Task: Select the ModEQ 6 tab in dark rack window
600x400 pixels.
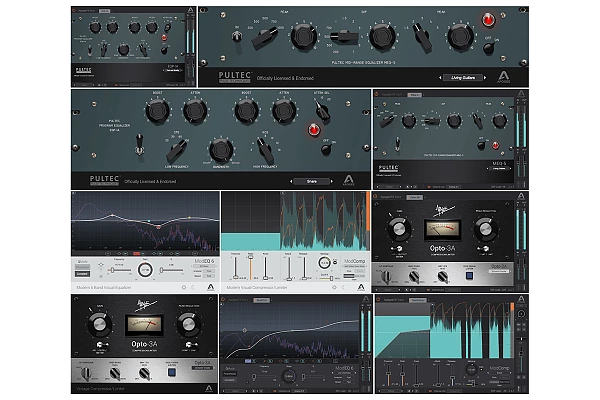Action: point(261,300)
